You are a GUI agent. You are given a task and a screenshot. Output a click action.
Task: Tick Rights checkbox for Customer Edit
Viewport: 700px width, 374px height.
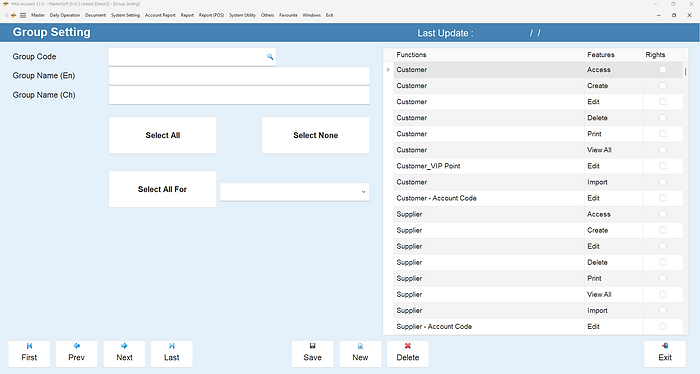(662, 102)
